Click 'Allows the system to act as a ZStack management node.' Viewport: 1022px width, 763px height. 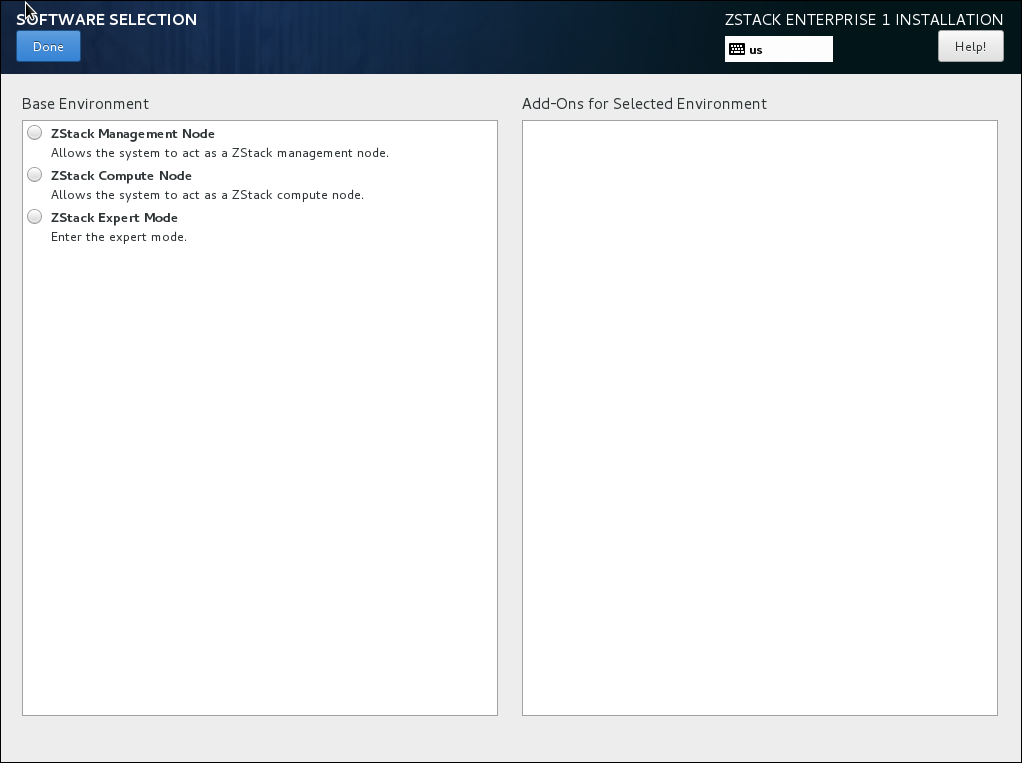click(x=220, y=153)
